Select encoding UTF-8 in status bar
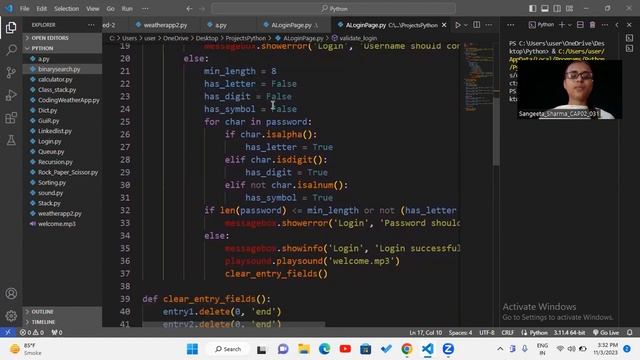The image size is (640, 360). [487, 332]
